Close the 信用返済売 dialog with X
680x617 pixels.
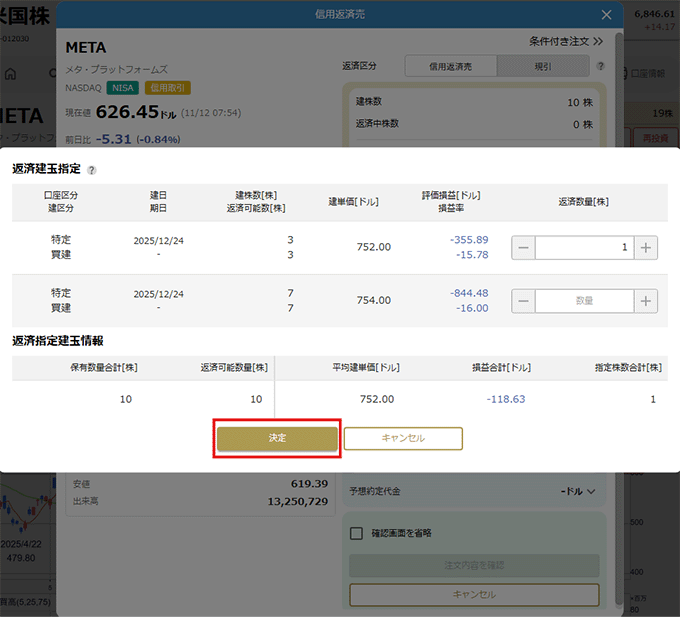coord(606,15)
